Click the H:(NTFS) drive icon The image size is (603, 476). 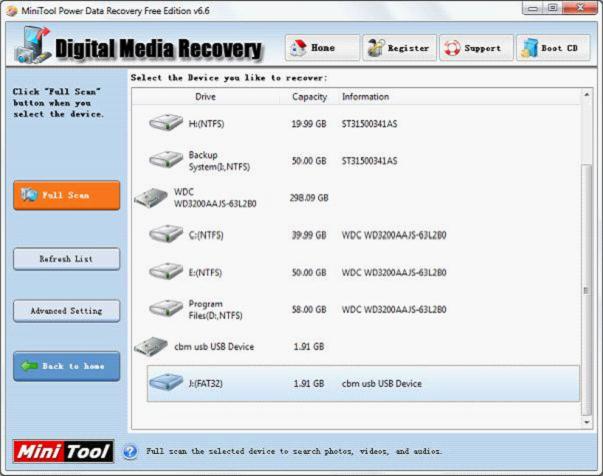(166, 123)
